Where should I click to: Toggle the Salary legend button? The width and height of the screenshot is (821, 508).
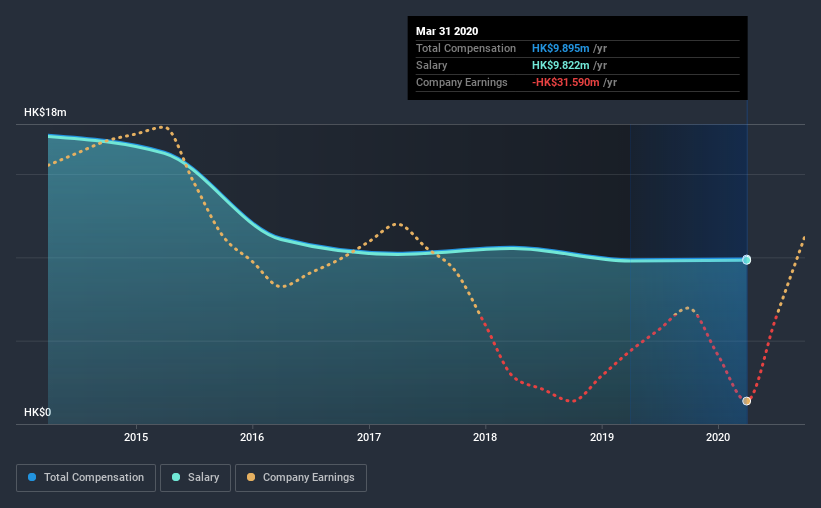click(x=195, y=478)
